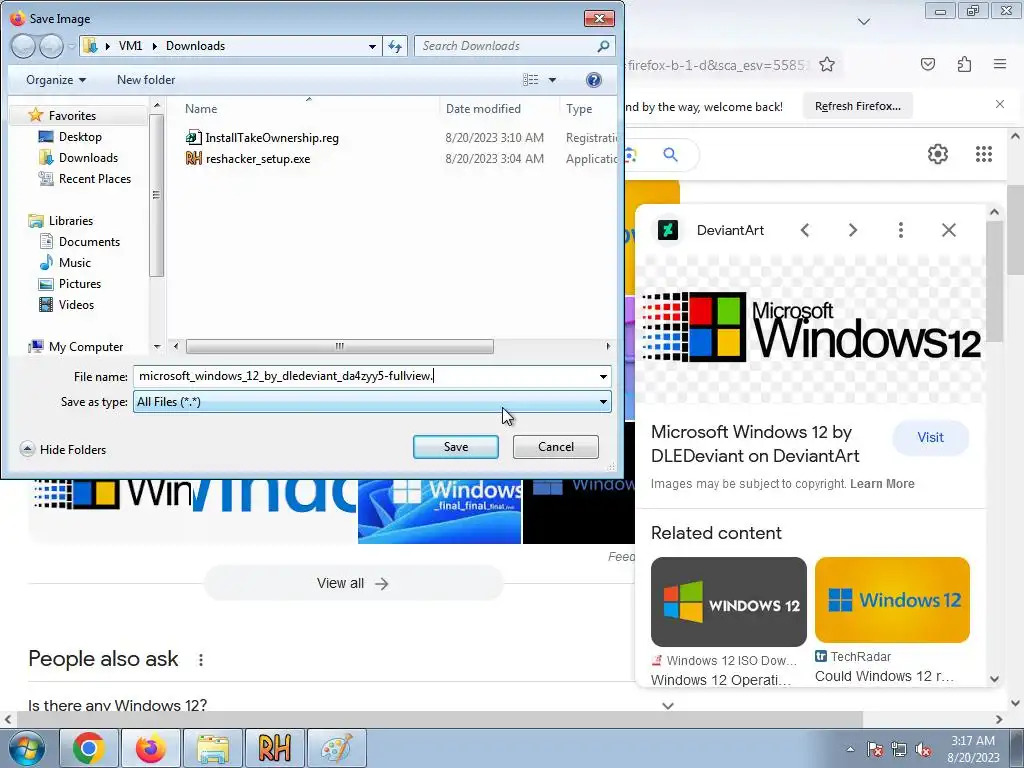Click New folder in dialog toolbar

click(x=146, y=80)
